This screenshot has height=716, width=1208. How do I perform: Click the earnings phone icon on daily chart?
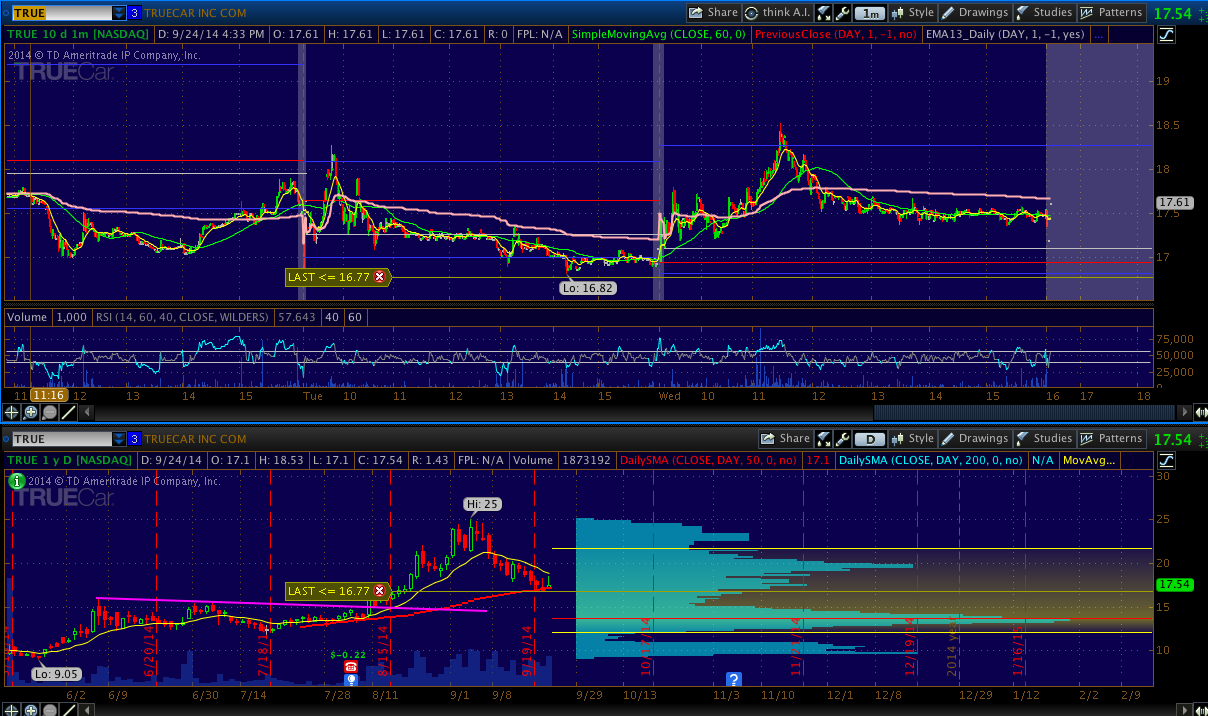click(350, 667)
